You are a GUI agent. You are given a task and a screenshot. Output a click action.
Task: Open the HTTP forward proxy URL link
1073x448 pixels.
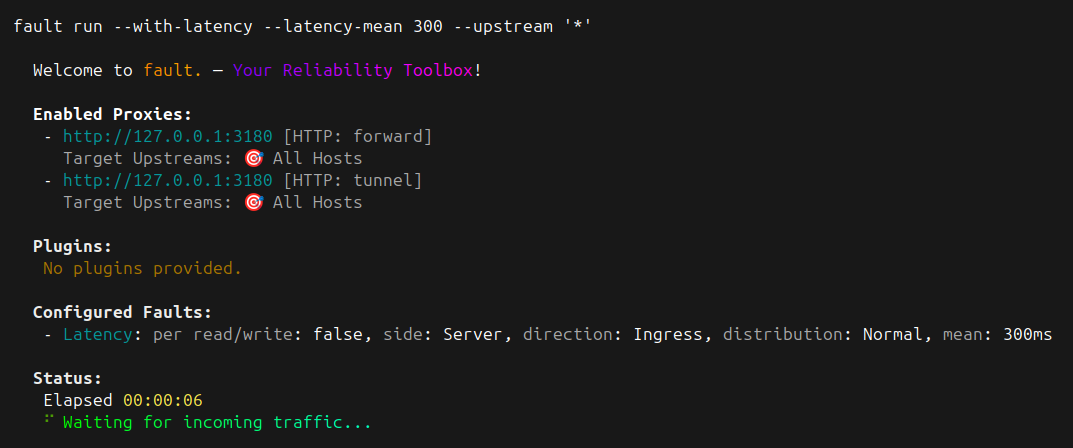(168, 137)
